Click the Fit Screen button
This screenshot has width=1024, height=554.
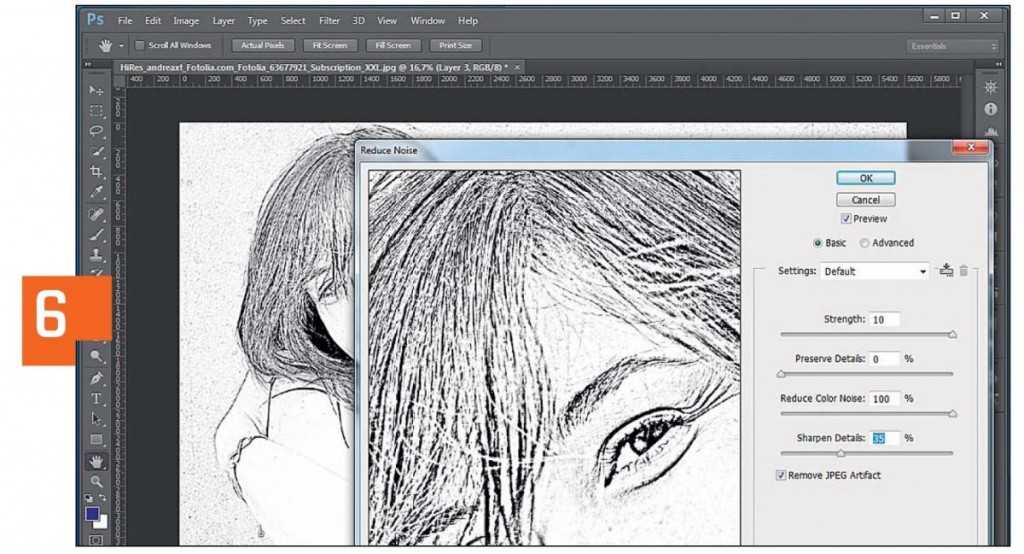[329, 45]
